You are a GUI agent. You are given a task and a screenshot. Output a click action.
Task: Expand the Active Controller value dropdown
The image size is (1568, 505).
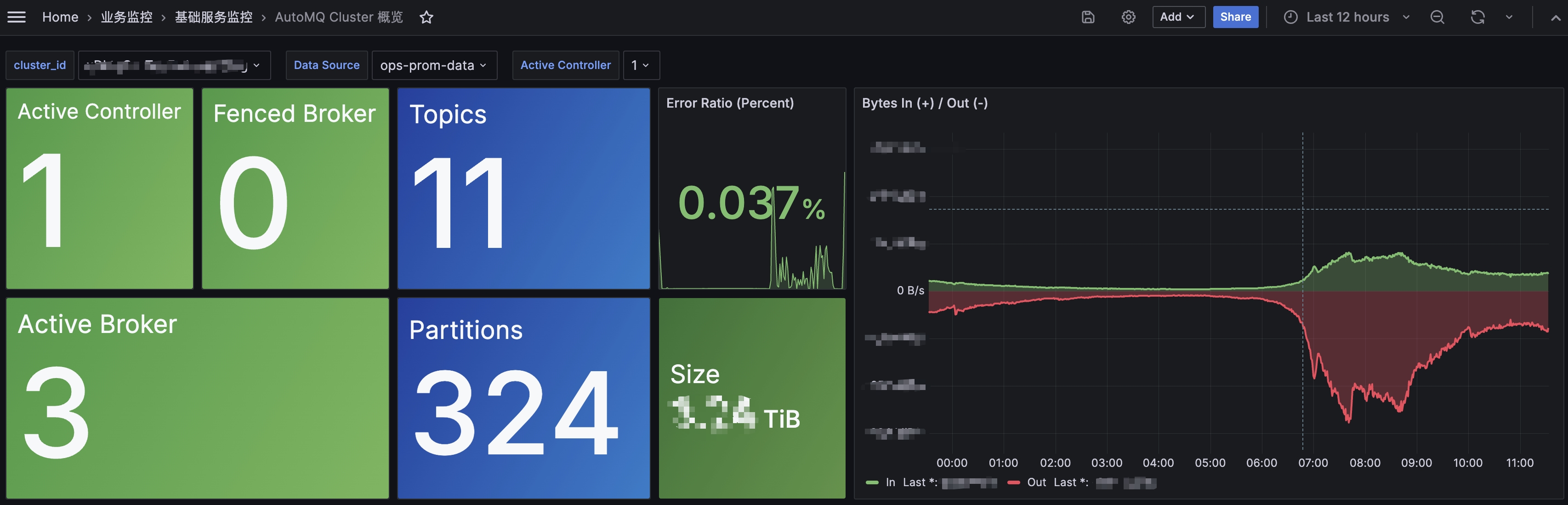click(640, 65)
